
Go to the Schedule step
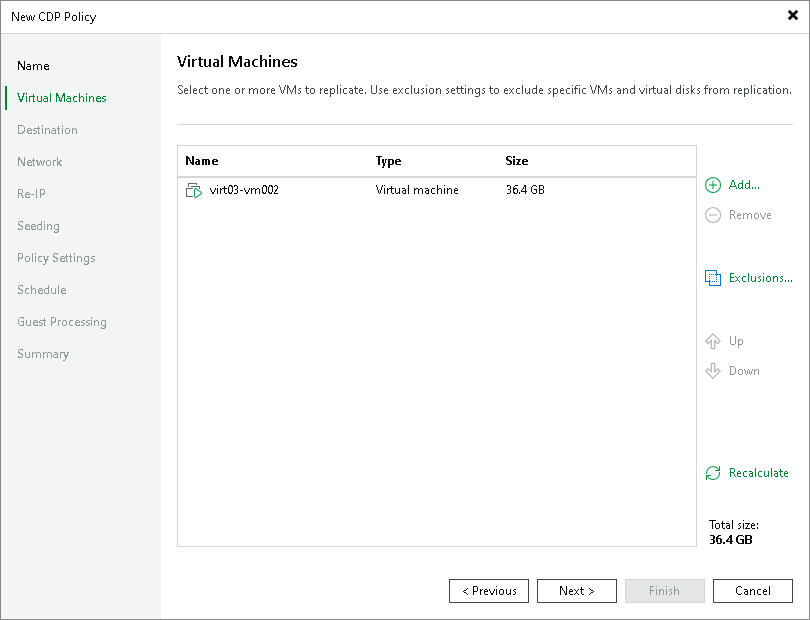point(41,290)
